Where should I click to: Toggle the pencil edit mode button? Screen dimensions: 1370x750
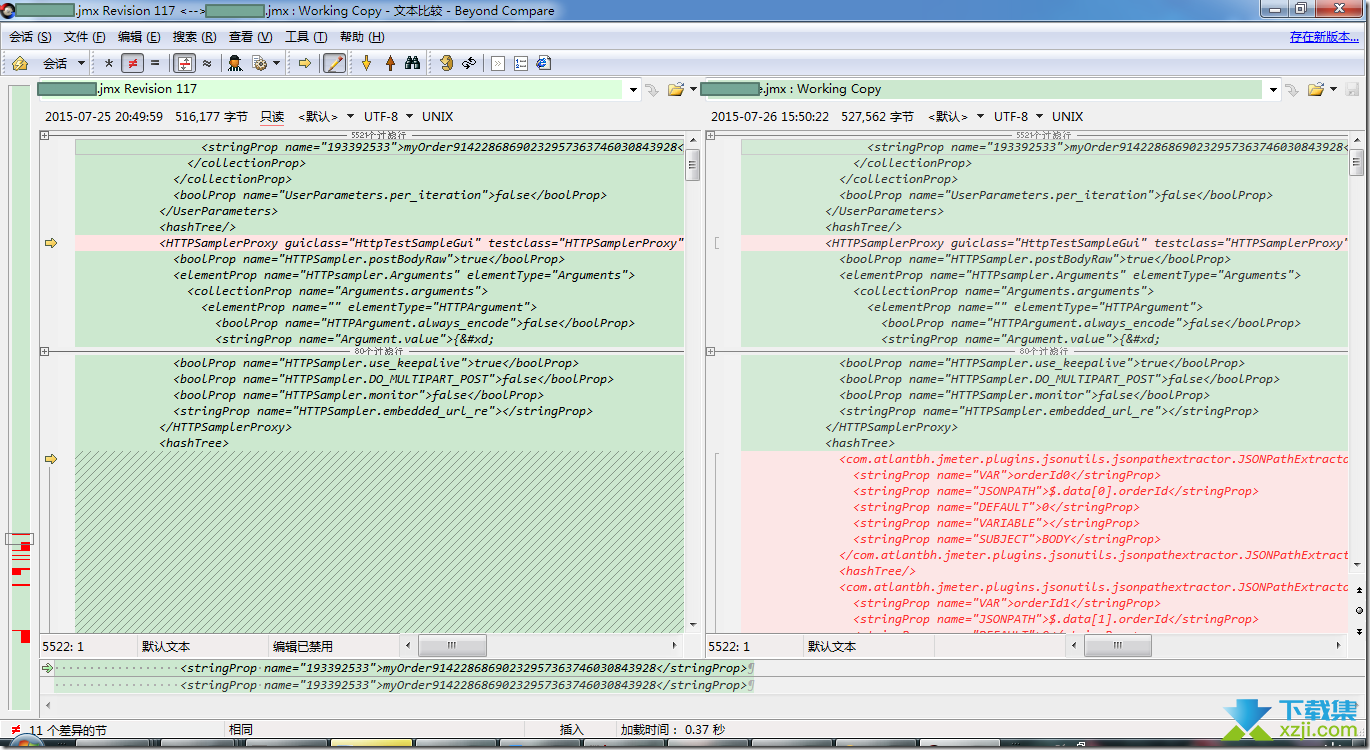coord(335,63)
